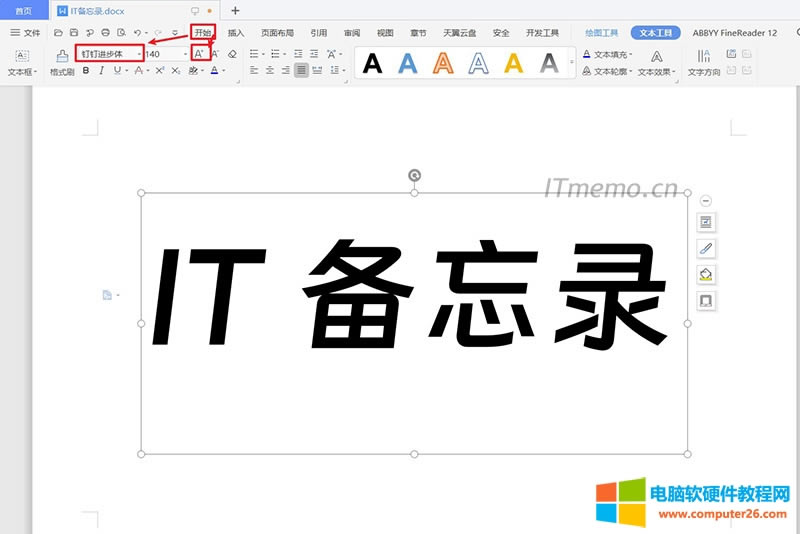Click the rotation handle above the text box

[x=414, y=176]
